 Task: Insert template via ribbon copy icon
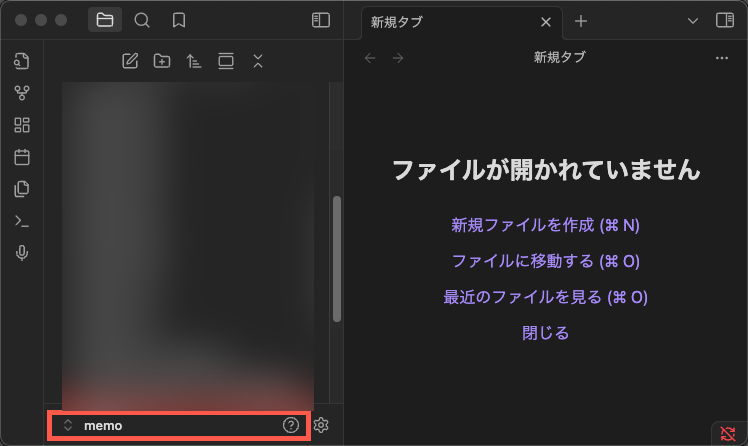[21, 189]
